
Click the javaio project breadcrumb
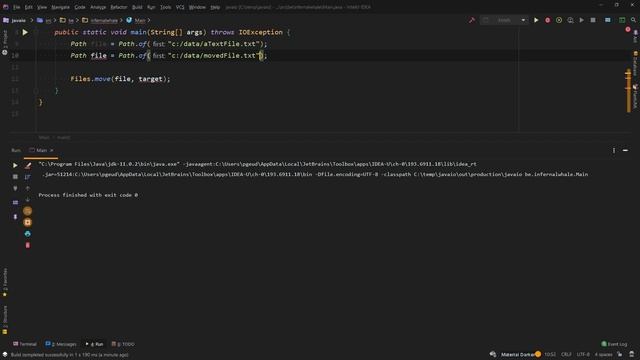point(15,20)
